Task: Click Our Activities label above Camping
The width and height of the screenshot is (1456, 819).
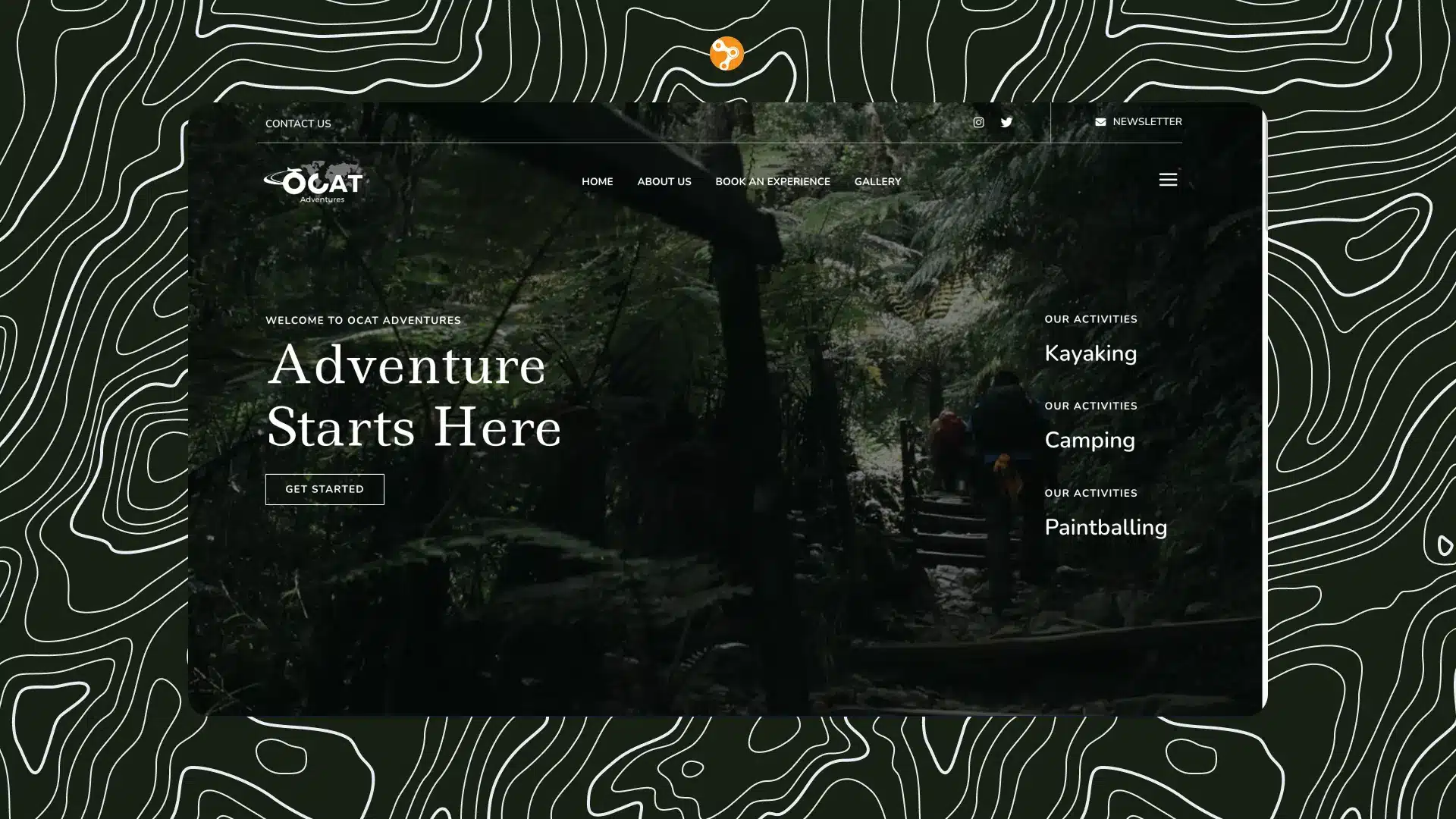Action: (1090, 406)
